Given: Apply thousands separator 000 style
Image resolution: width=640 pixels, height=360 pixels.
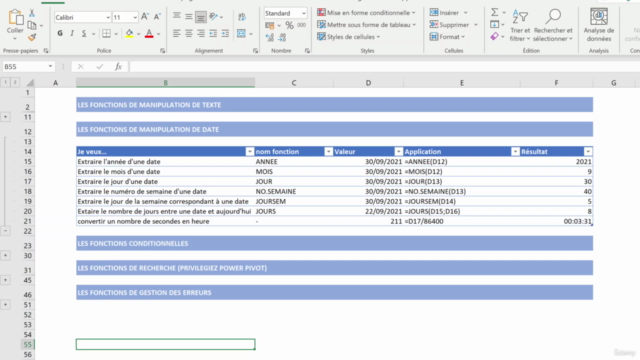Looking at the screenshot, I should 302,25.
